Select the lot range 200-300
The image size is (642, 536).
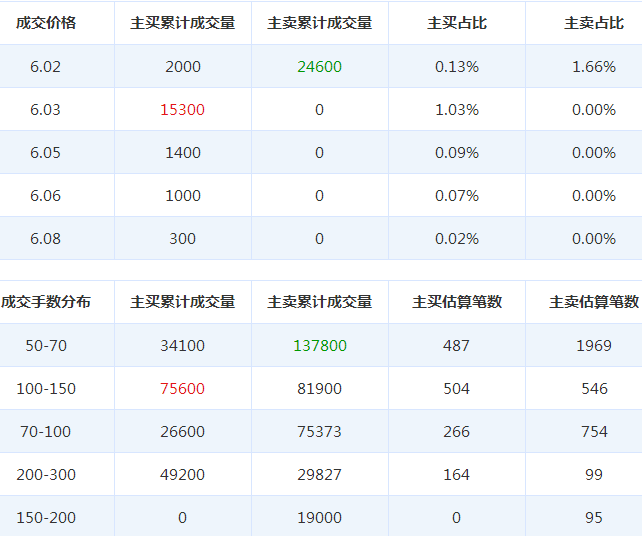46,475
